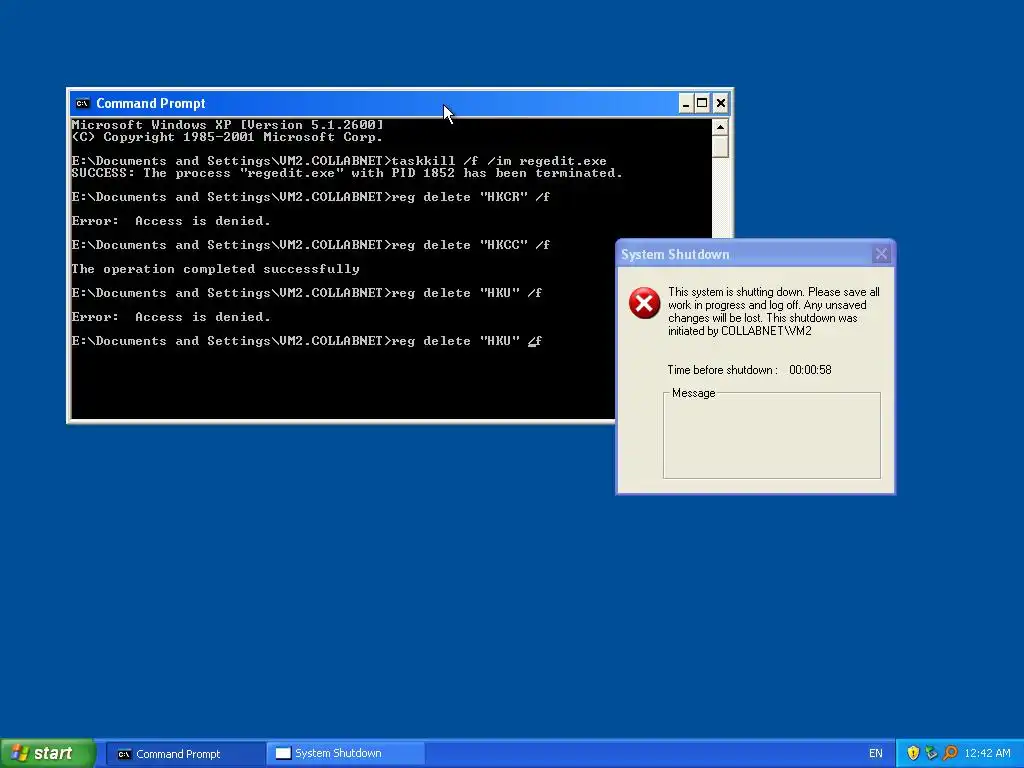Viewport: 1024px width, 768px height.
Task: Close the Command Prompt window
Action: [x=720, y=103]
